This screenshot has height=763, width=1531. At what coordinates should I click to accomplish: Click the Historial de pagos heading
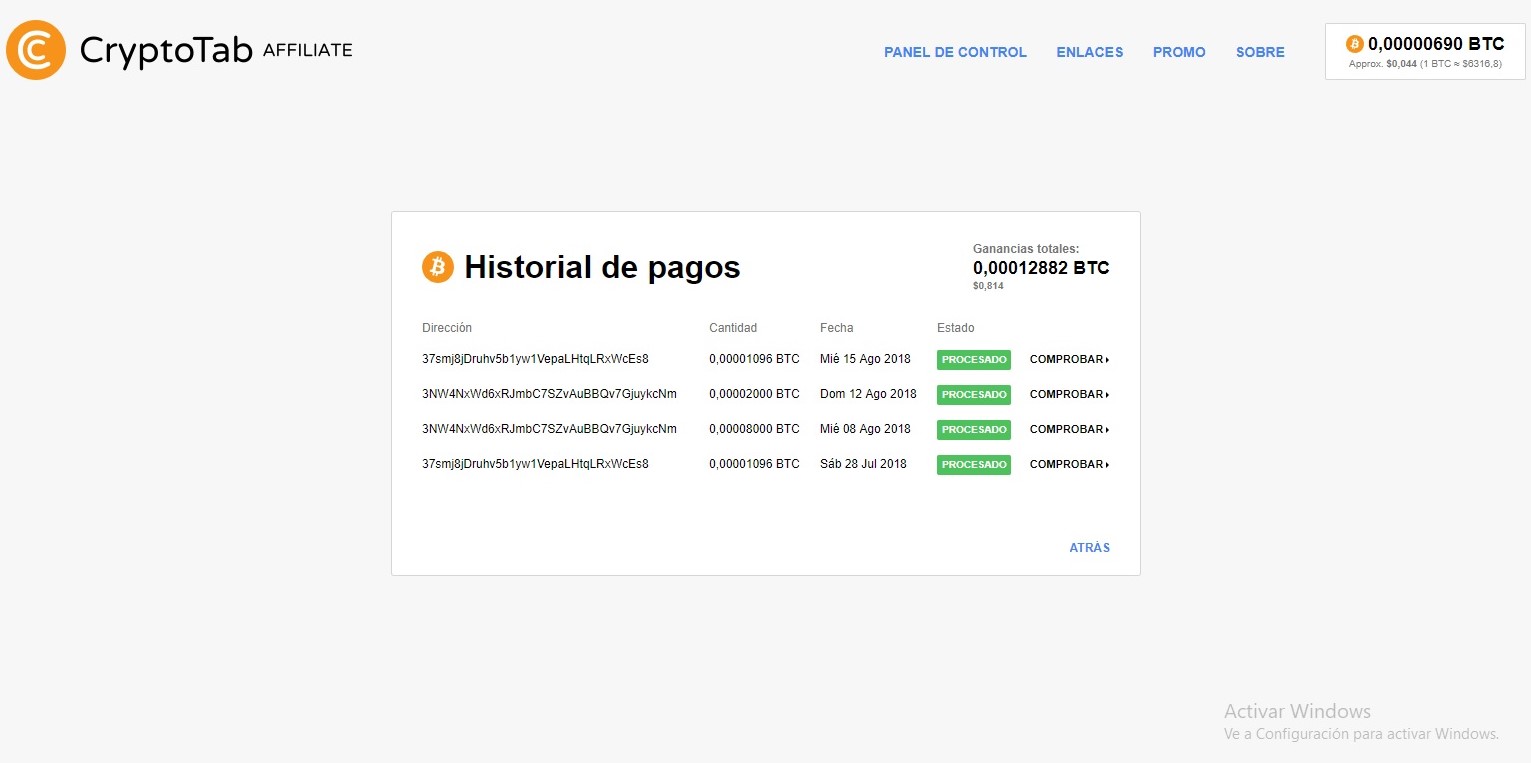click(x=602, y=267)
